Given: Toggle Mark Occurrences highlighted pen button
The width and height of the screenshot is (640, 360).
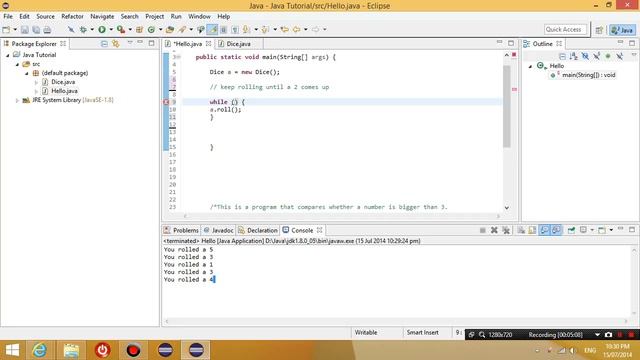Looking at the screenshot, I should point(212,29).
